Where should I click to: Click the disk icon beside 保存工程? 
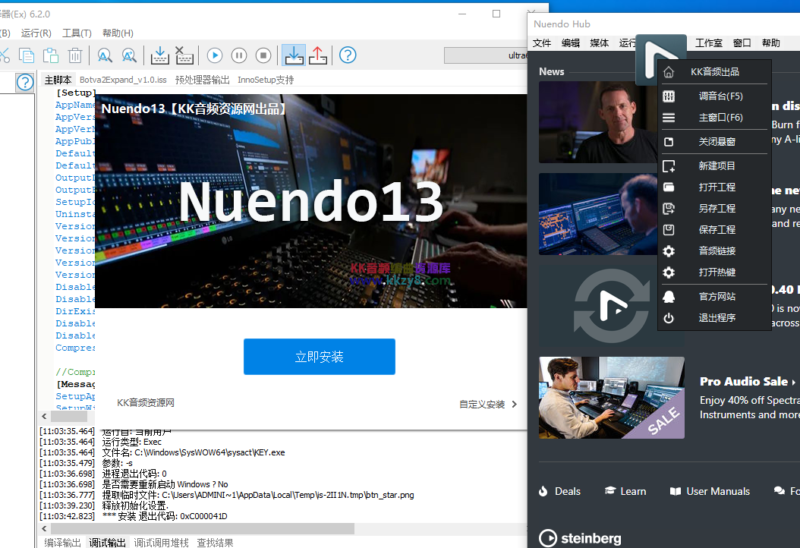pos(668,230)
